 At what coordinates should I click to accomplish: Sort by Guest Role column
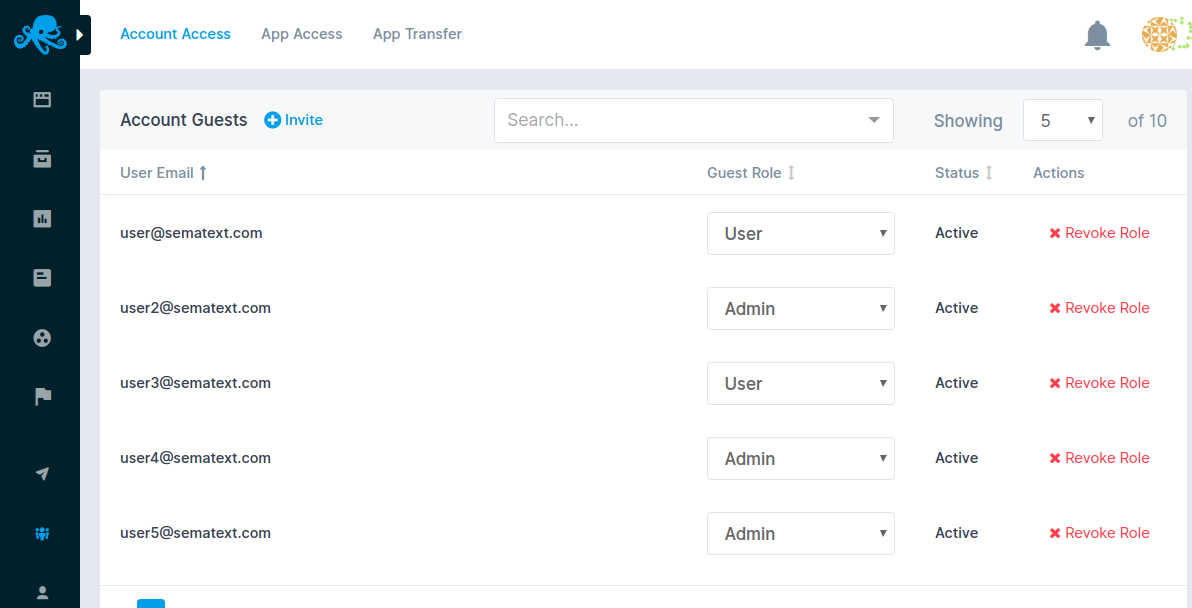751,173
